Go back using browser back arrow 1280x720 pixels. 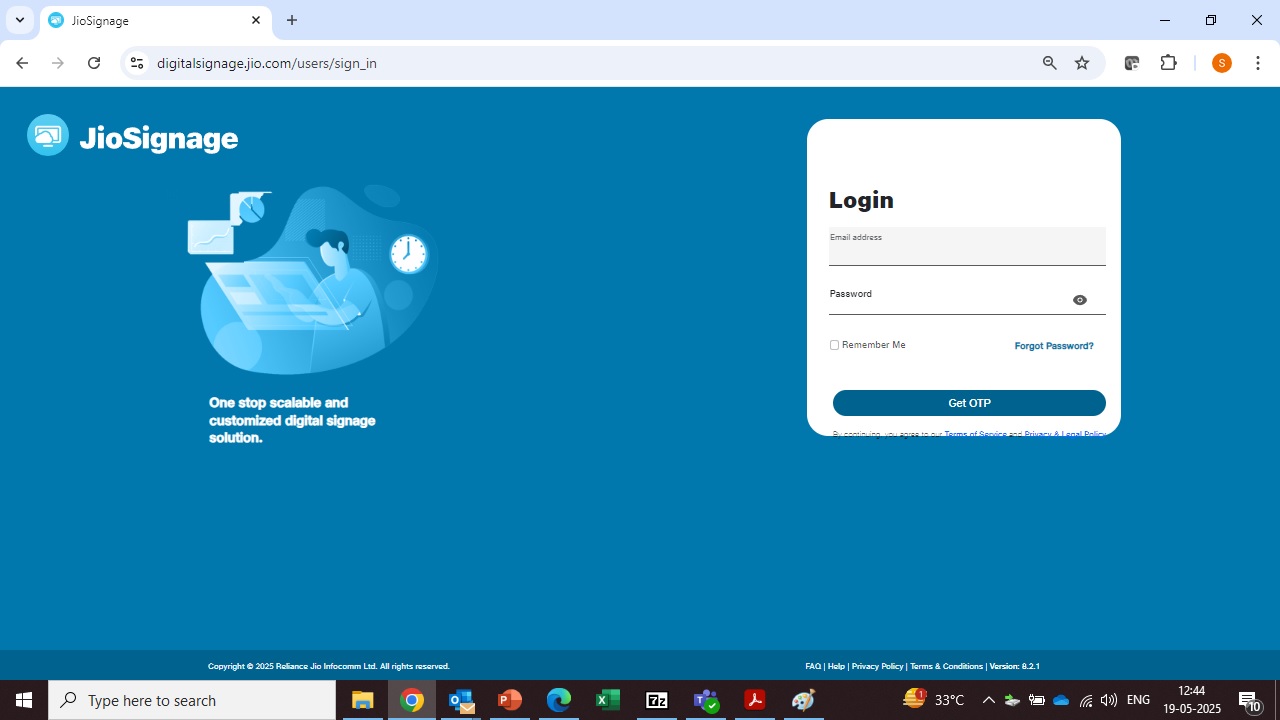point(22,63)
